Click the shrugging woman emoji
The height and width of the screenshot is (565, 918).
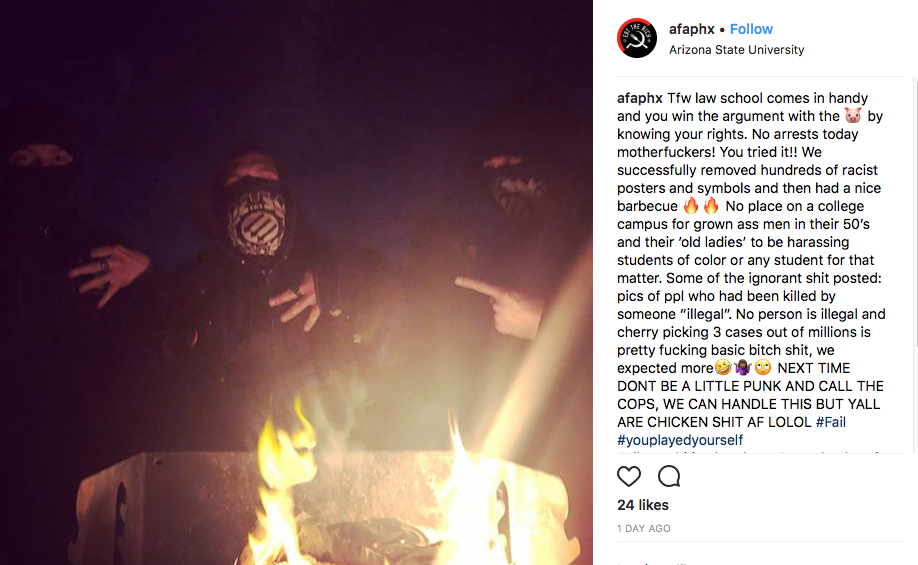[x=742, y=368]
